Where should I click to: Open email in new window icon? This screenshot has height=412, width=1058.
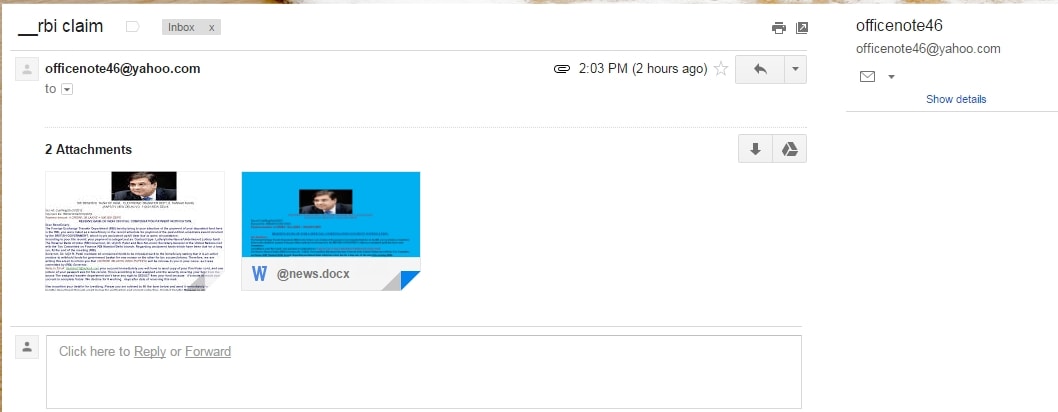click(802, 28)
